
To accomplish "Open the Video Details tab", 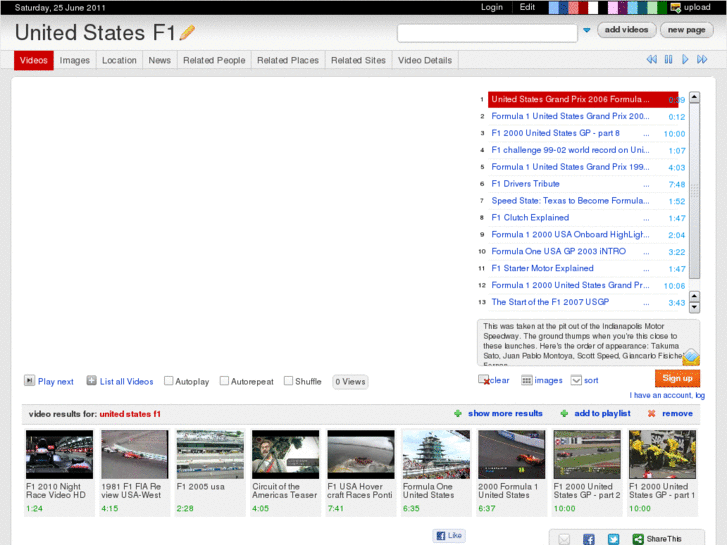I will 425,60.
